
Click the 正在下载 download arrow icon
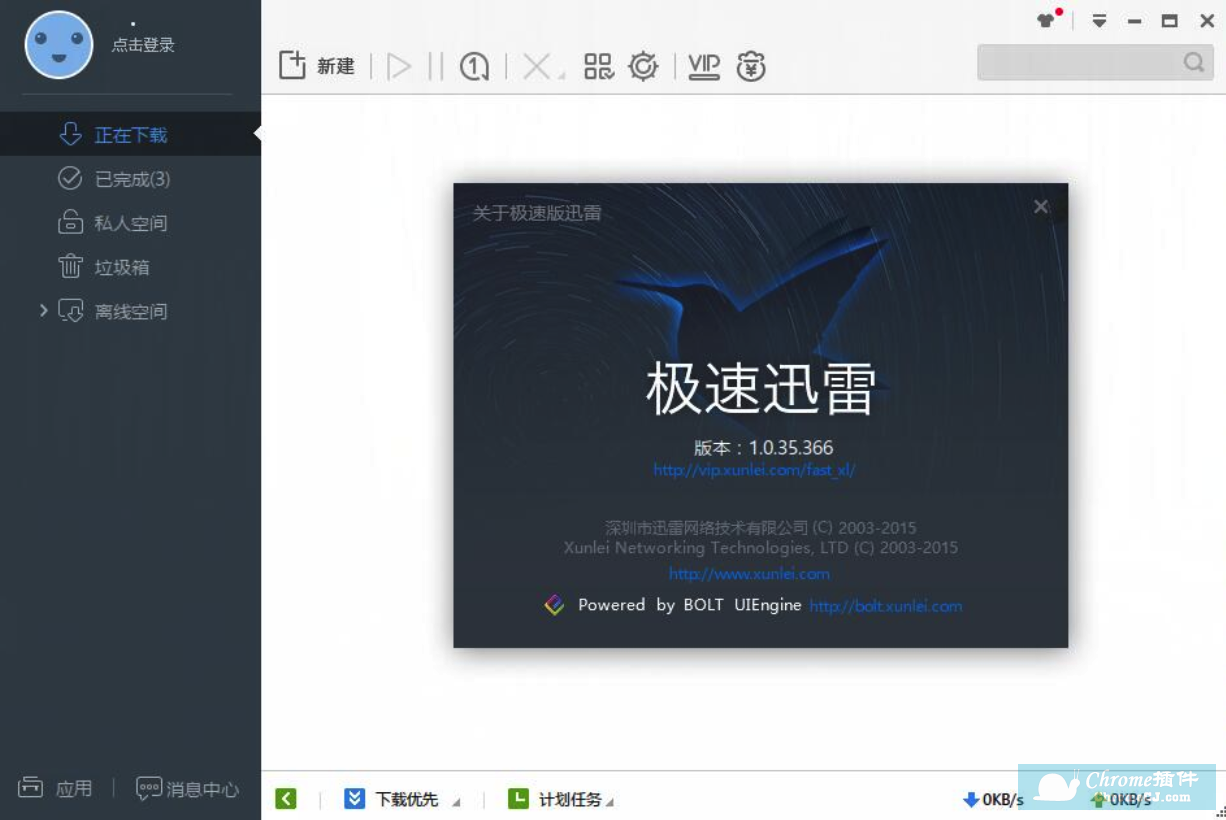(70, 134)
